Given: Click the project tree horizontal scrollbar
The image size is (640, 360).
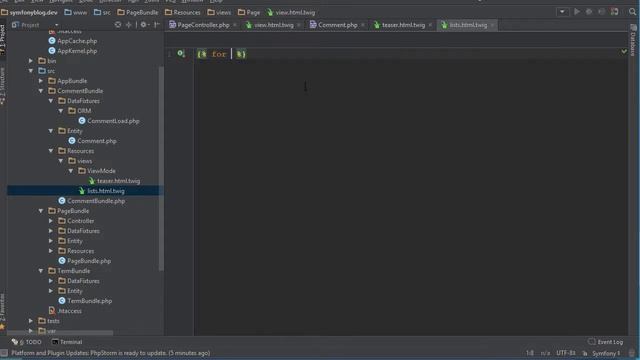Looking at the screenshot, I should 60,333.
